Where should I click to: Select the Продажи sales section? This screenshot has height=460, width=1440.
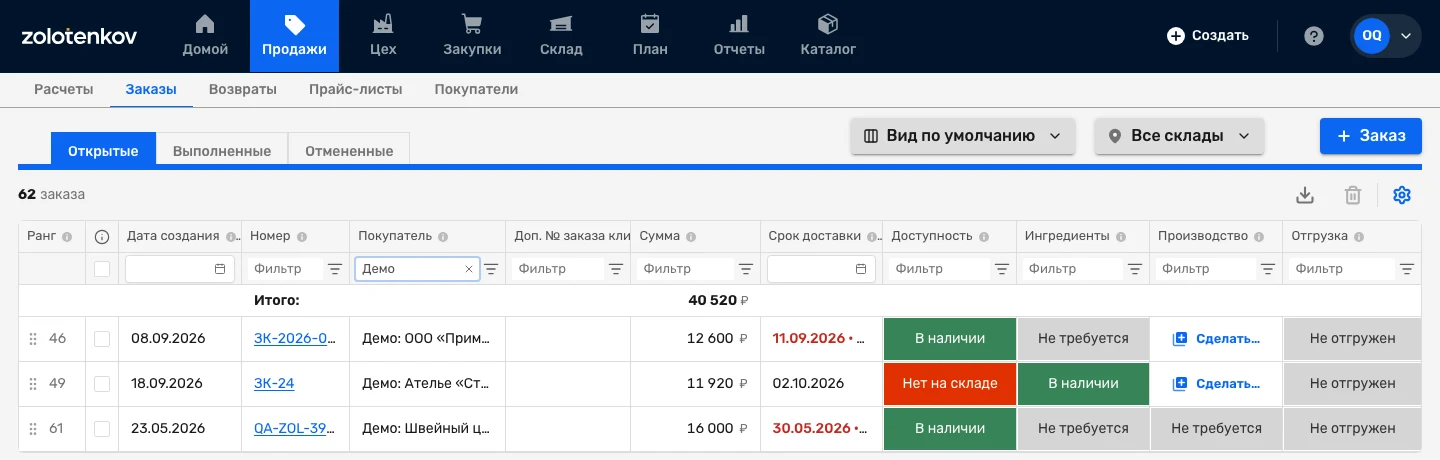[x=294, y=36]
